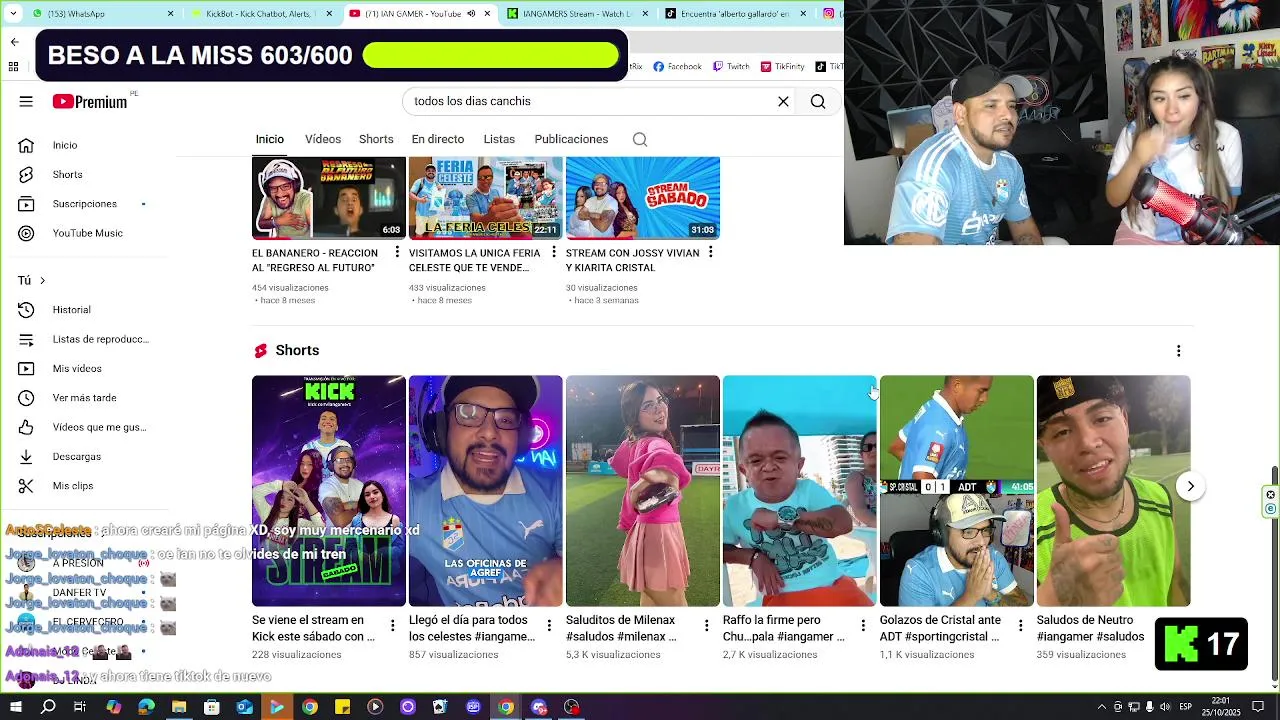Click the YouTube Premium logo
Image resolution: width=1280 pixels, height=720 pixels.
pyautogui.click(x=90, y=101)
